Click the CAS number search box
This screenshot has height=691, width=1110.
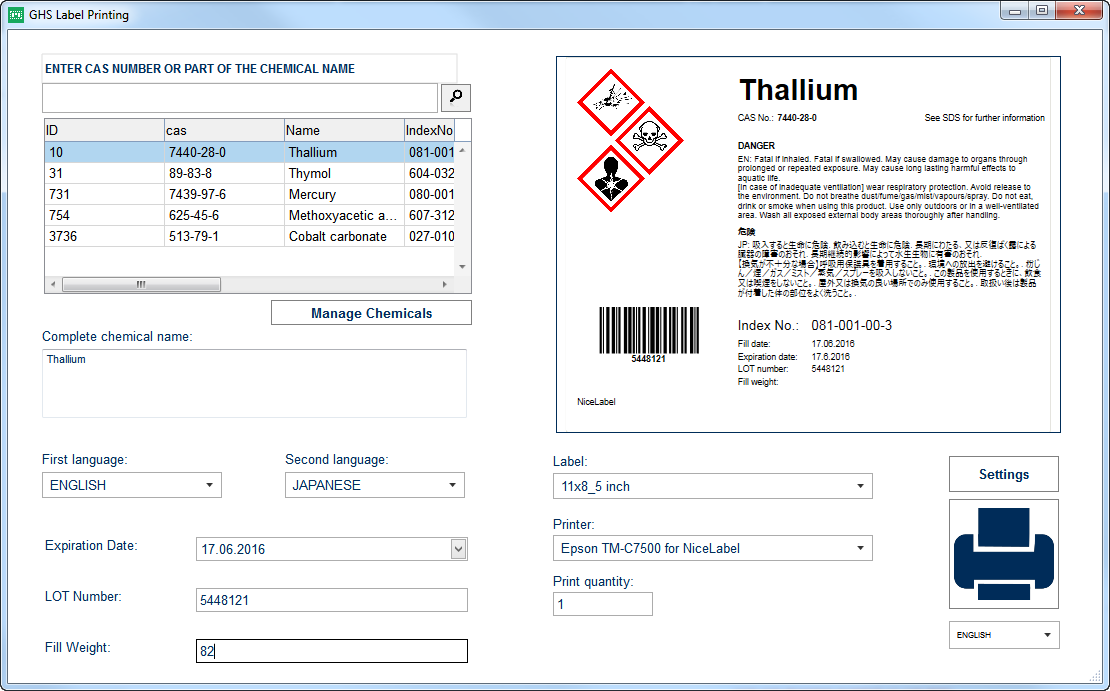pos(240,97)
